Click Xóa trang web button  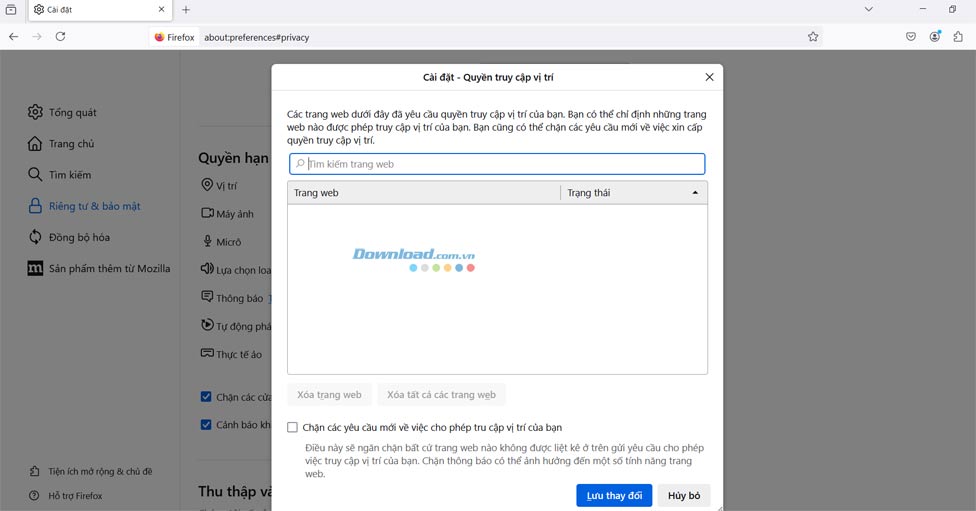(329, 395)
